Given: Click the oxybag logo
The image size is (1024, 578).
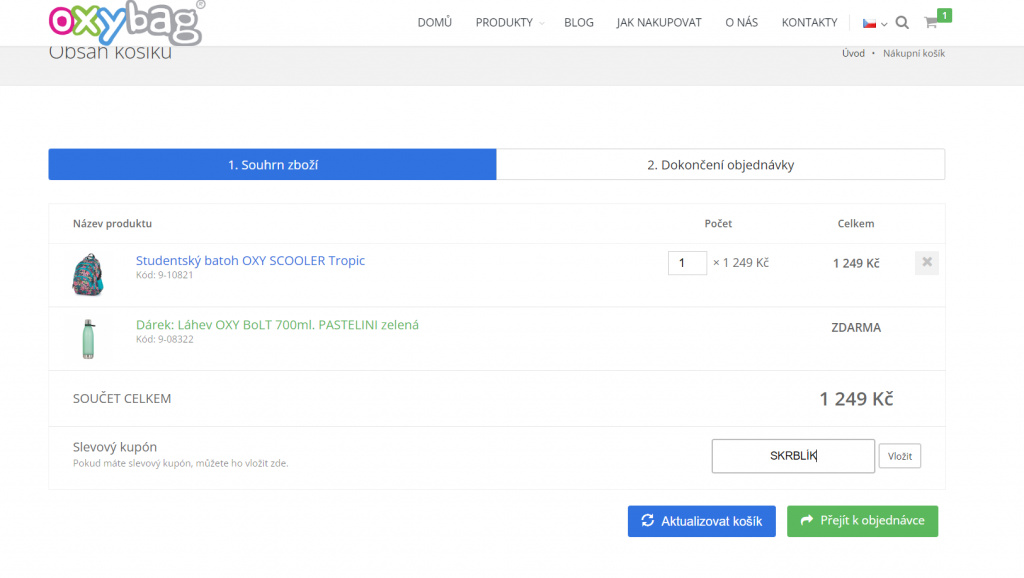Looking at the screenshot, I should (x=127, y=23).
